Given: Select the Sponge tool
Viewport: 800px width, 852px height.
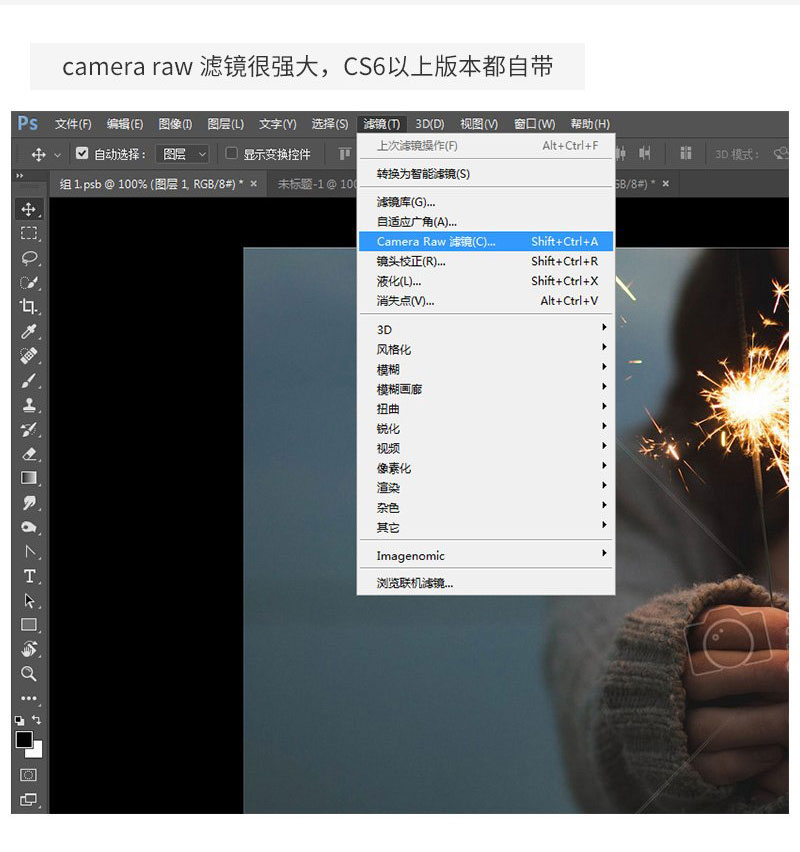Looking at the screenshot, I should point(29,527).
